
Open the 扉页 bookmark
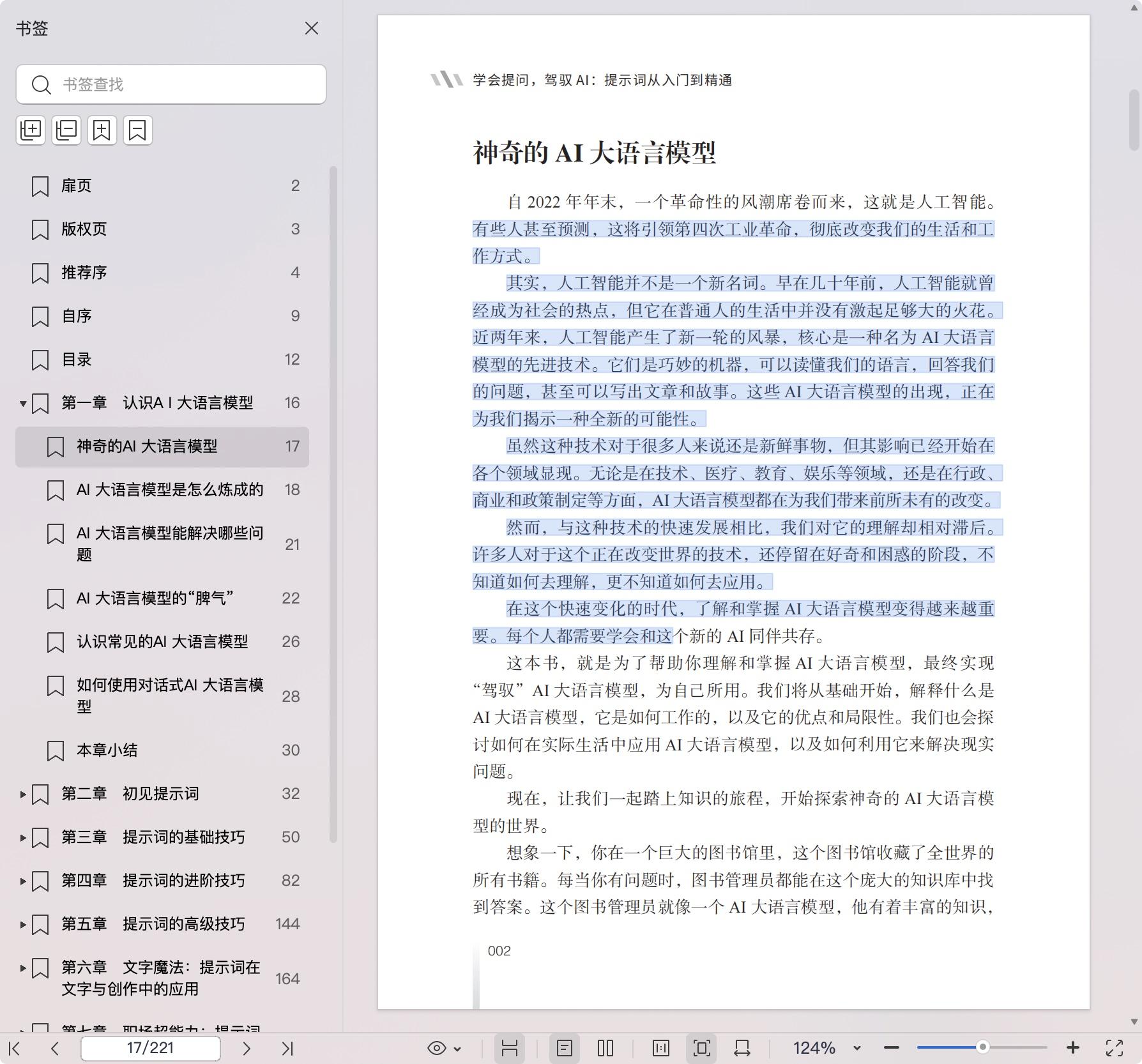point(162,186)
